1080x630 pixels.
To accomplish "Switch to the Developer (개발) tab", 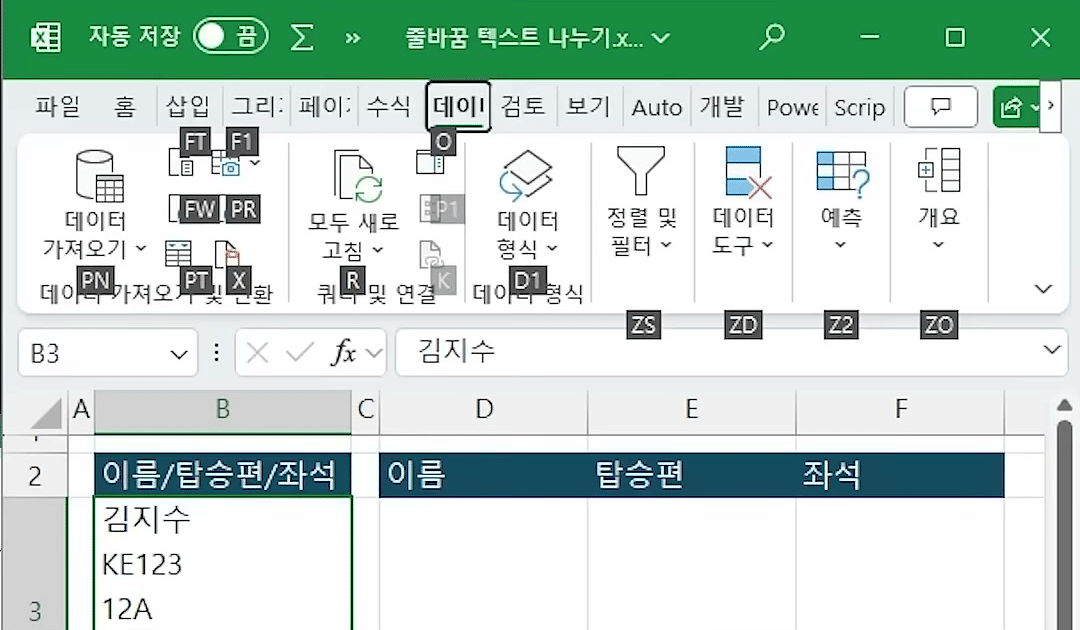I will click(x=722, y=107).
